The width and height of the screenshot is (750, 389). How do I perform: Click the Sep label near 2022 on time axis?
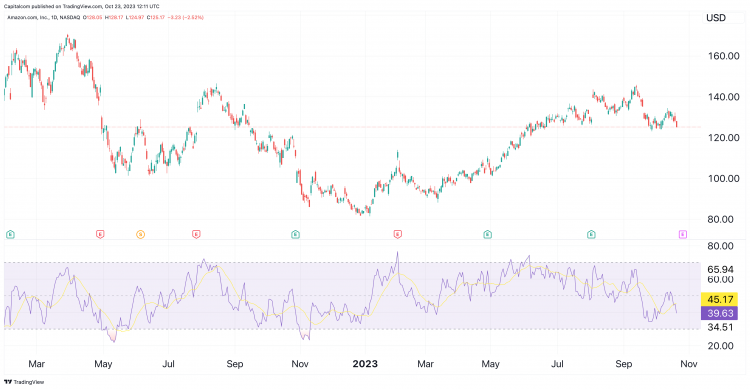(234, 364)
